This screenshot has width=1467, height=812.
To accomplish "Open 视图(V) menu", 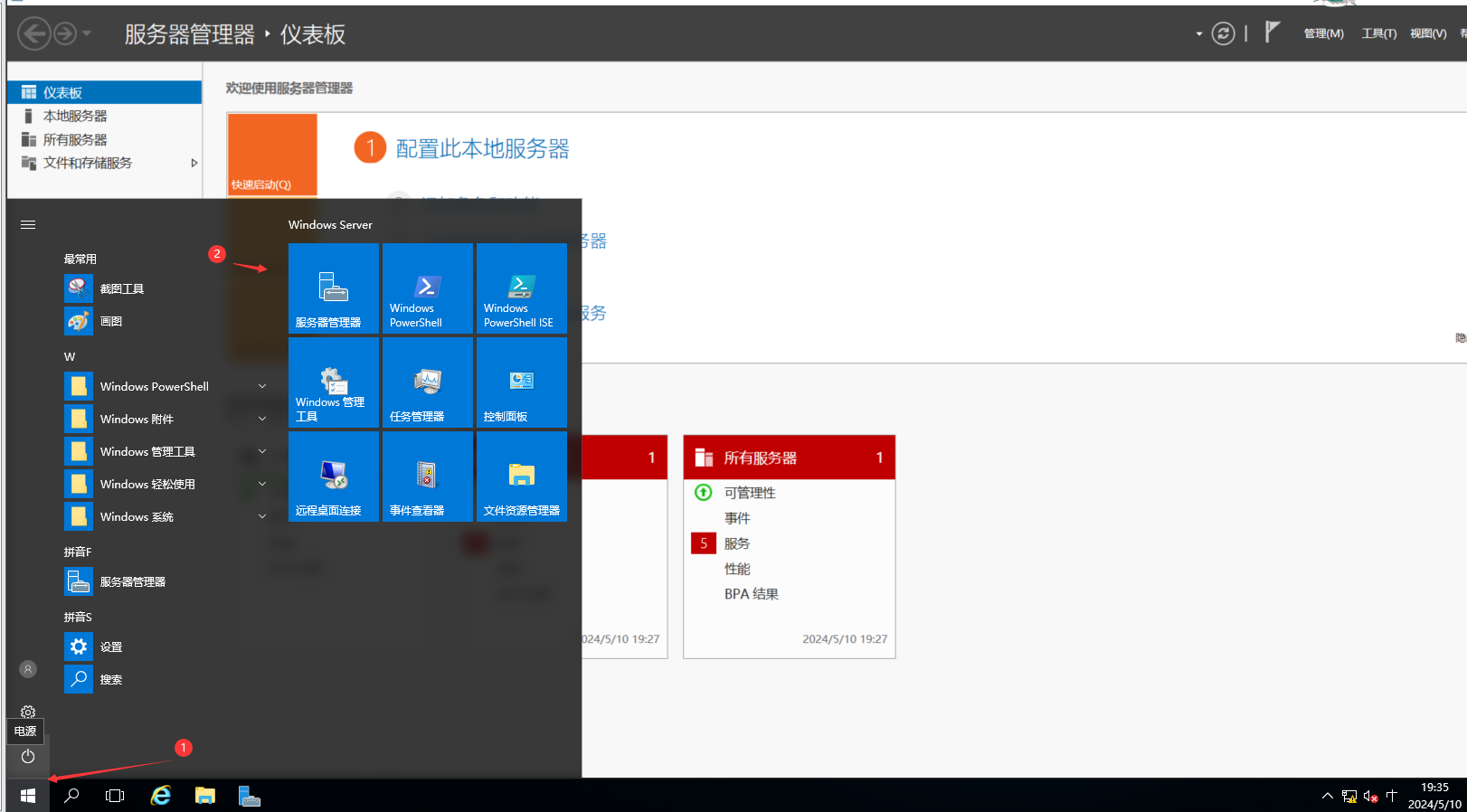I will [1428, 33].
